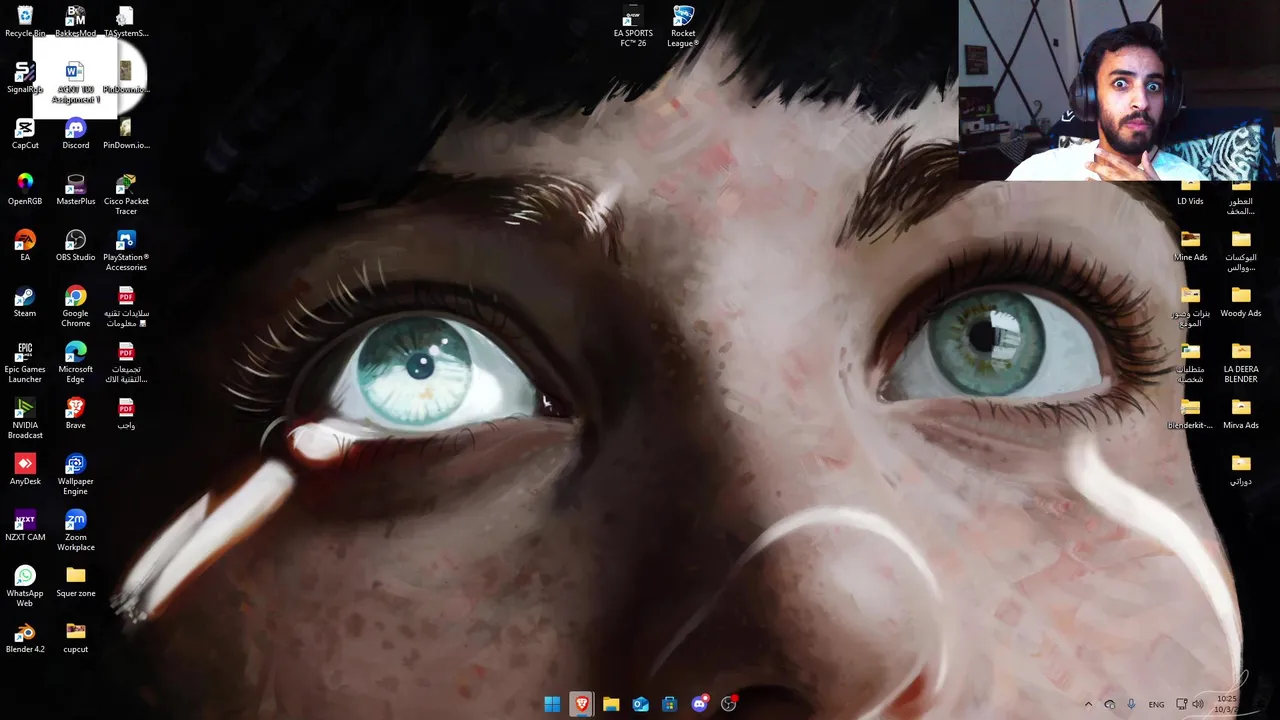Screen dimensions: 1280x720
Task: Open the واجب PDF file
Action: [125, 413]
